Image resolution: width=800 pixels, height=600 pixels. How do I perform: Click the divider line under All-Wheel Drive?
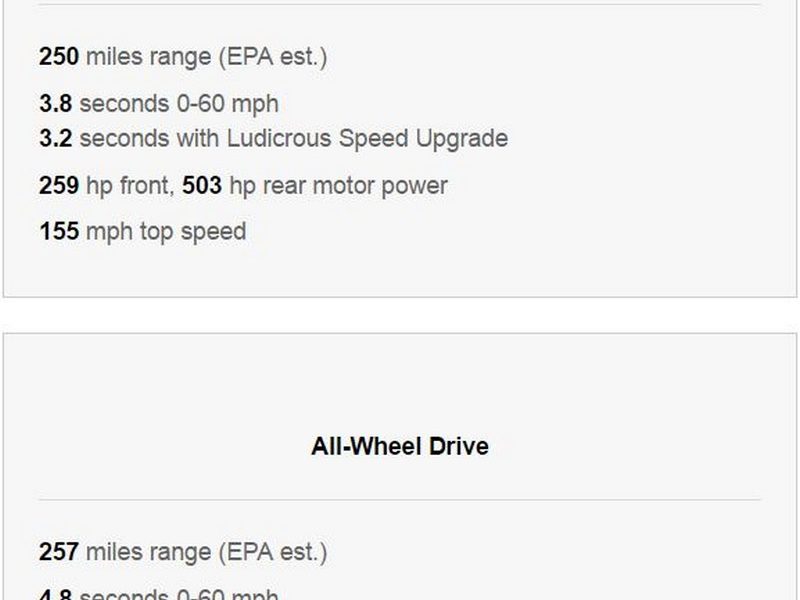coord(400,500)
